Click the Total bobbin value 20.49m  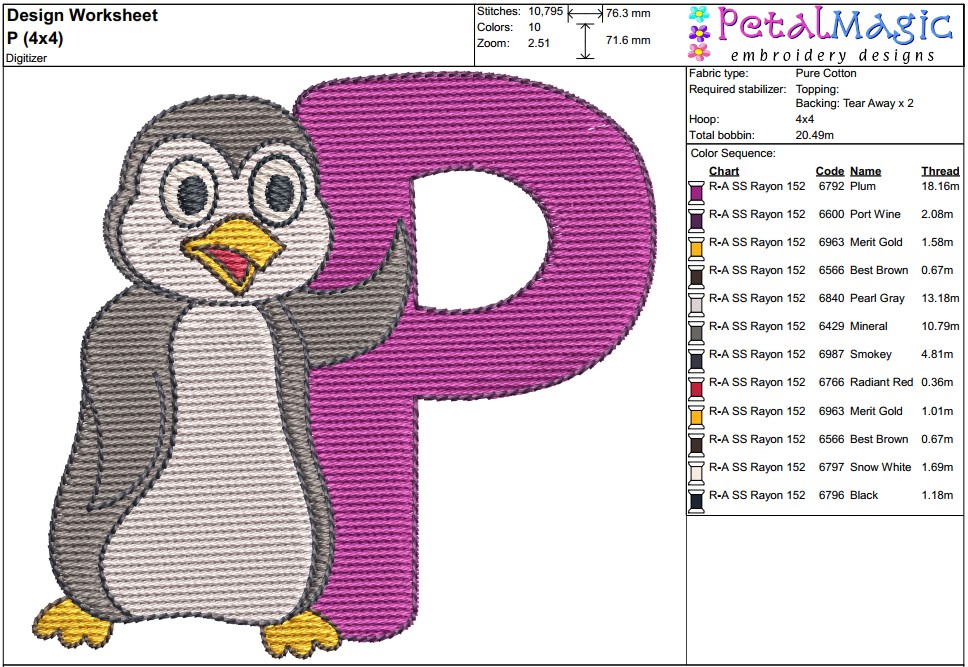(814, 135)
